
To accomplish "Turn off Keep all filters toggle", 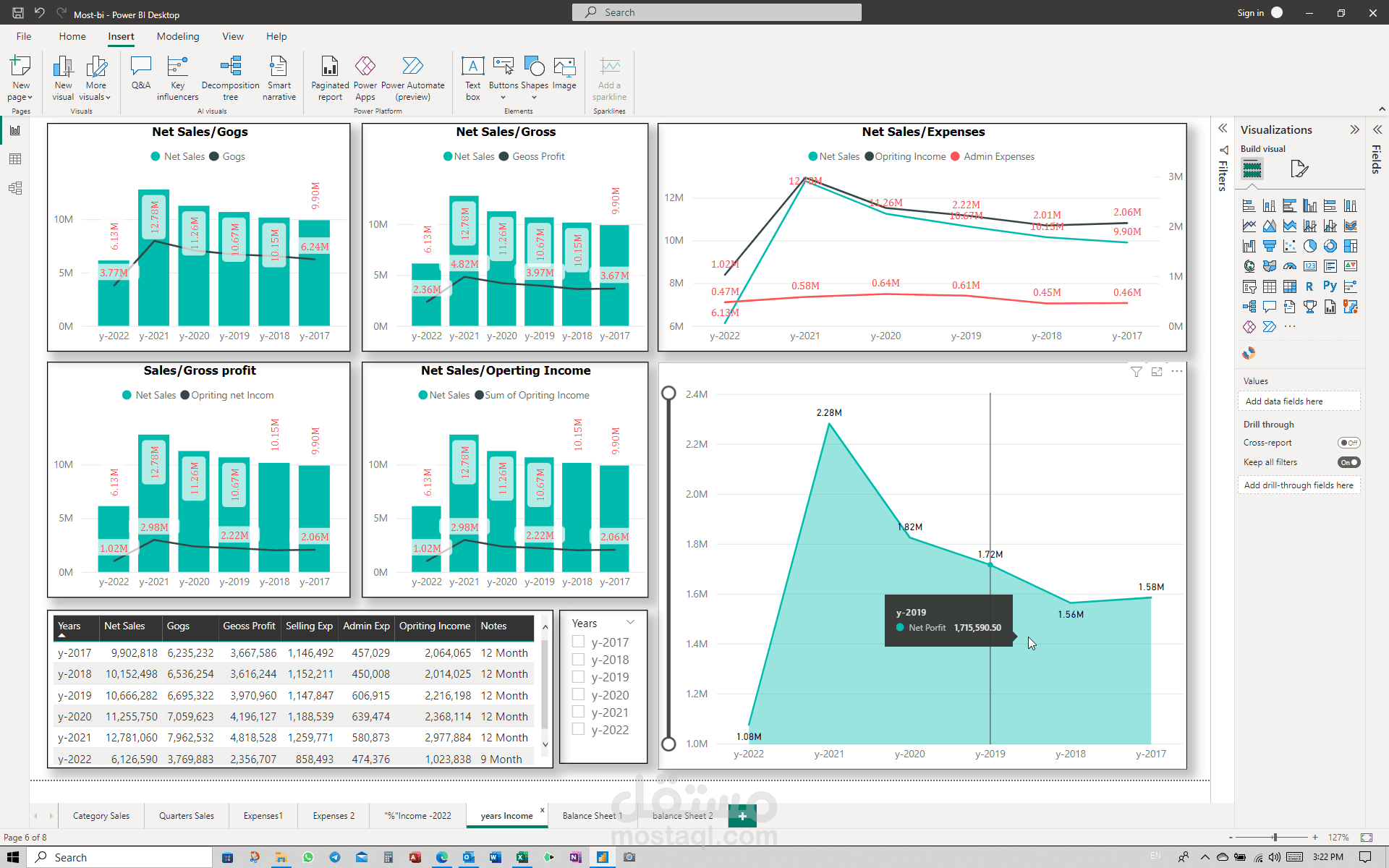I will pos(1348,462).
